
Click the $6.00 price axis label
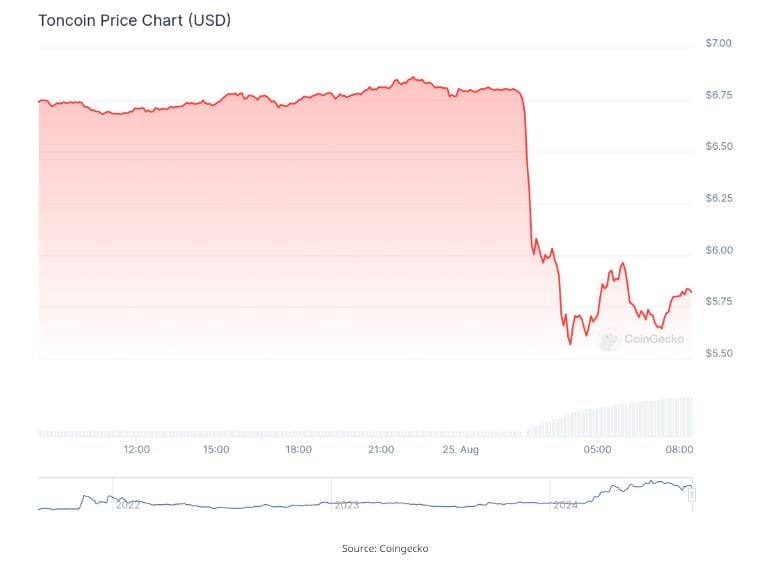[719, 250]
